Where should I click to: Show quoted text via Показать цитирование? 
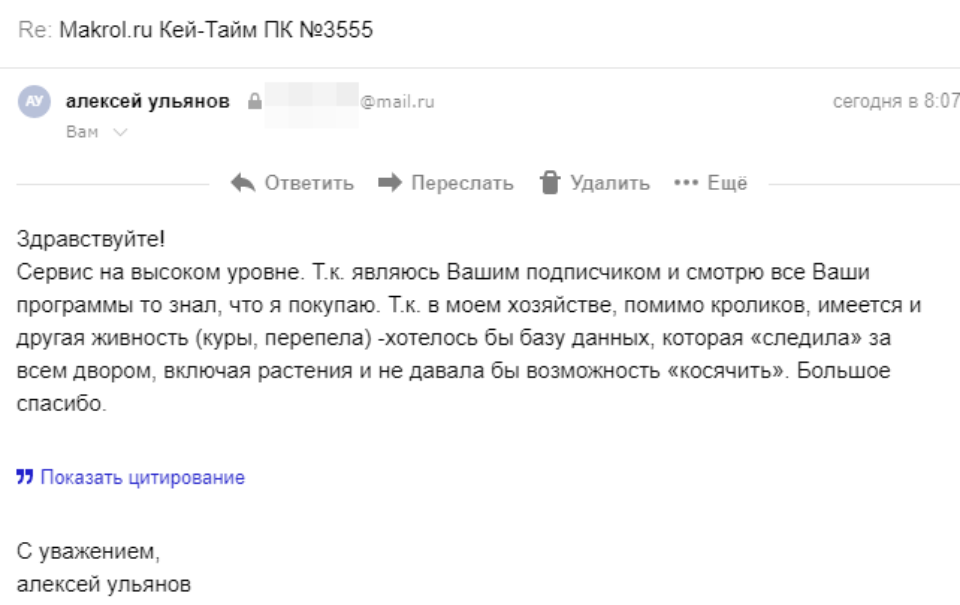142,477
